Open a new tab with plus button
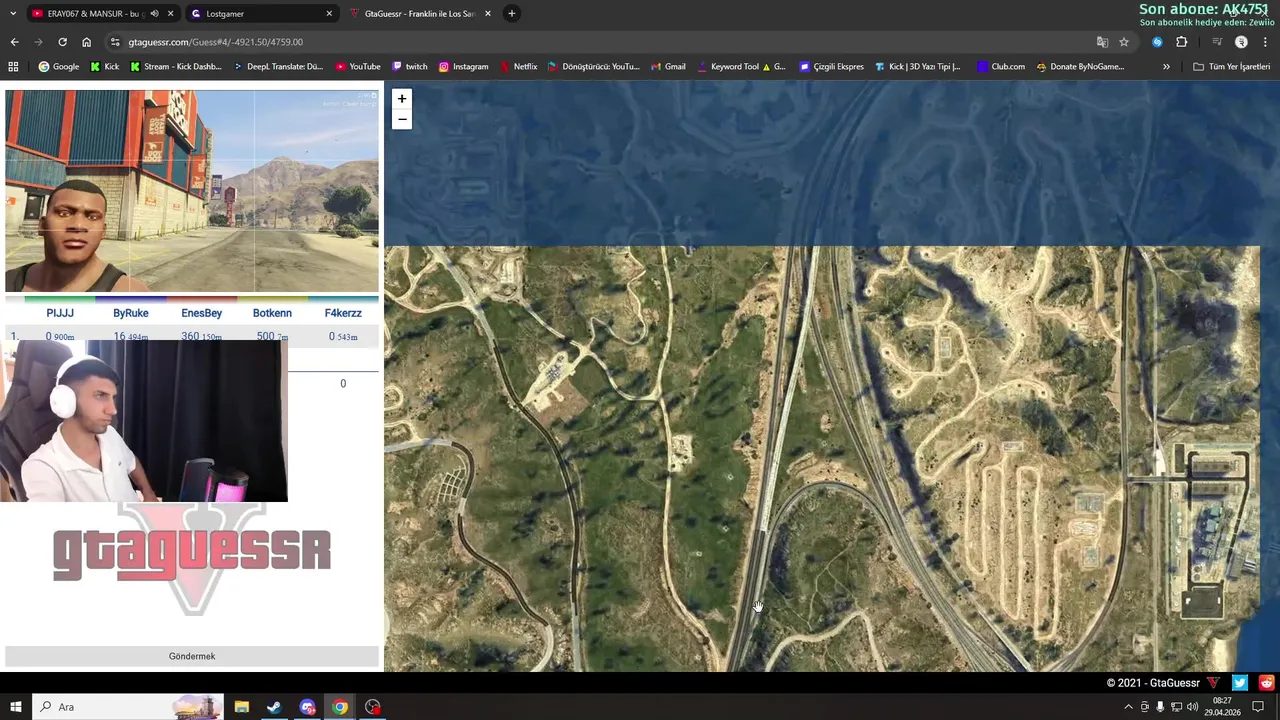The width and height of the screenshot is (1280, 720). point(511,14)
